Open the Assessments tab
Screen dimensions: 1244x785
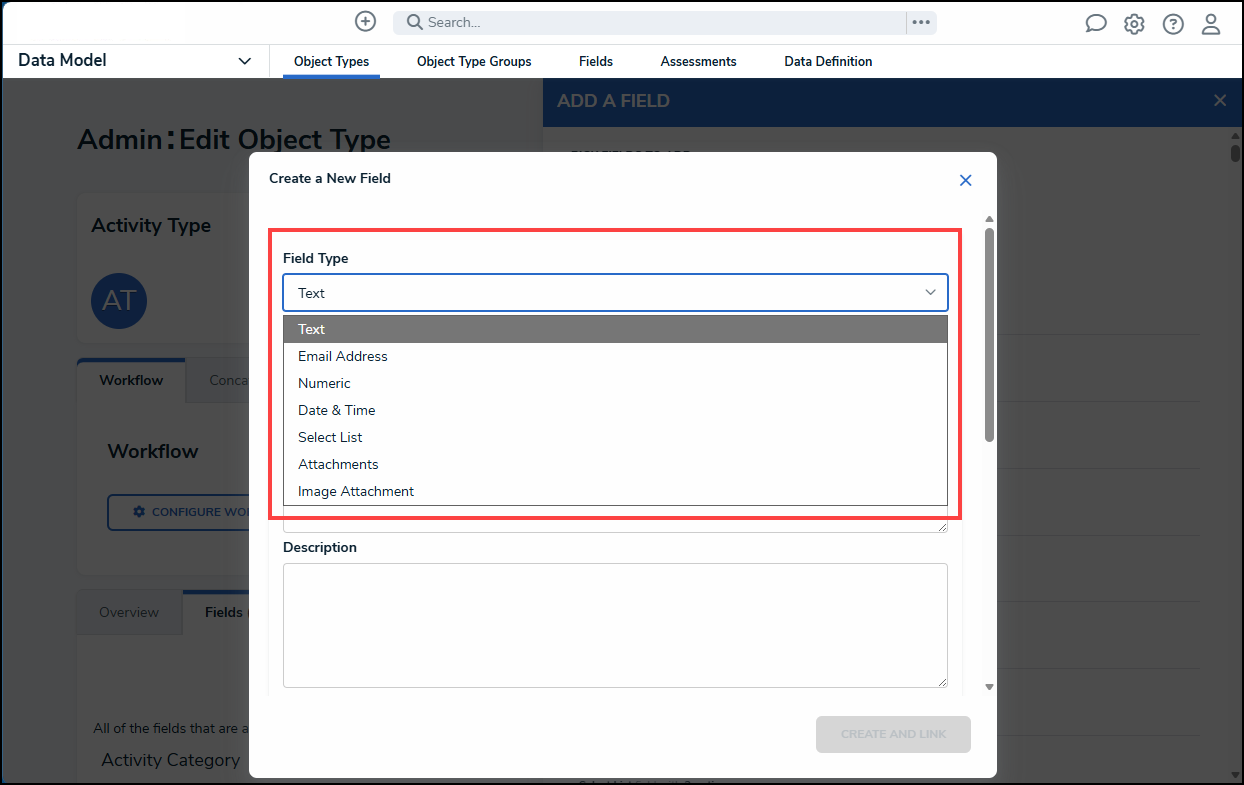coord(698,61)
